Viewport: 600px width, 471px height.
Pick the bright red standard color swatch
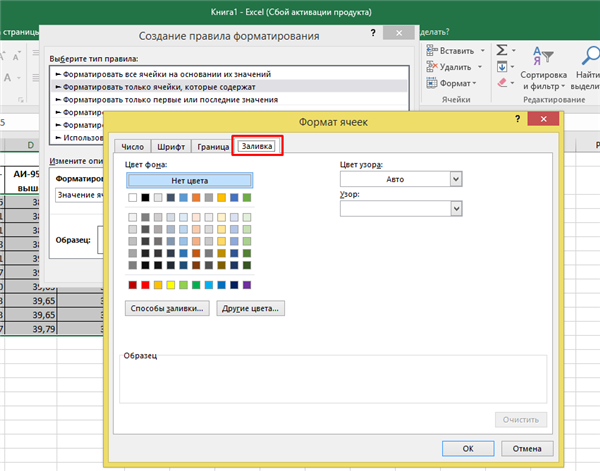145,285
